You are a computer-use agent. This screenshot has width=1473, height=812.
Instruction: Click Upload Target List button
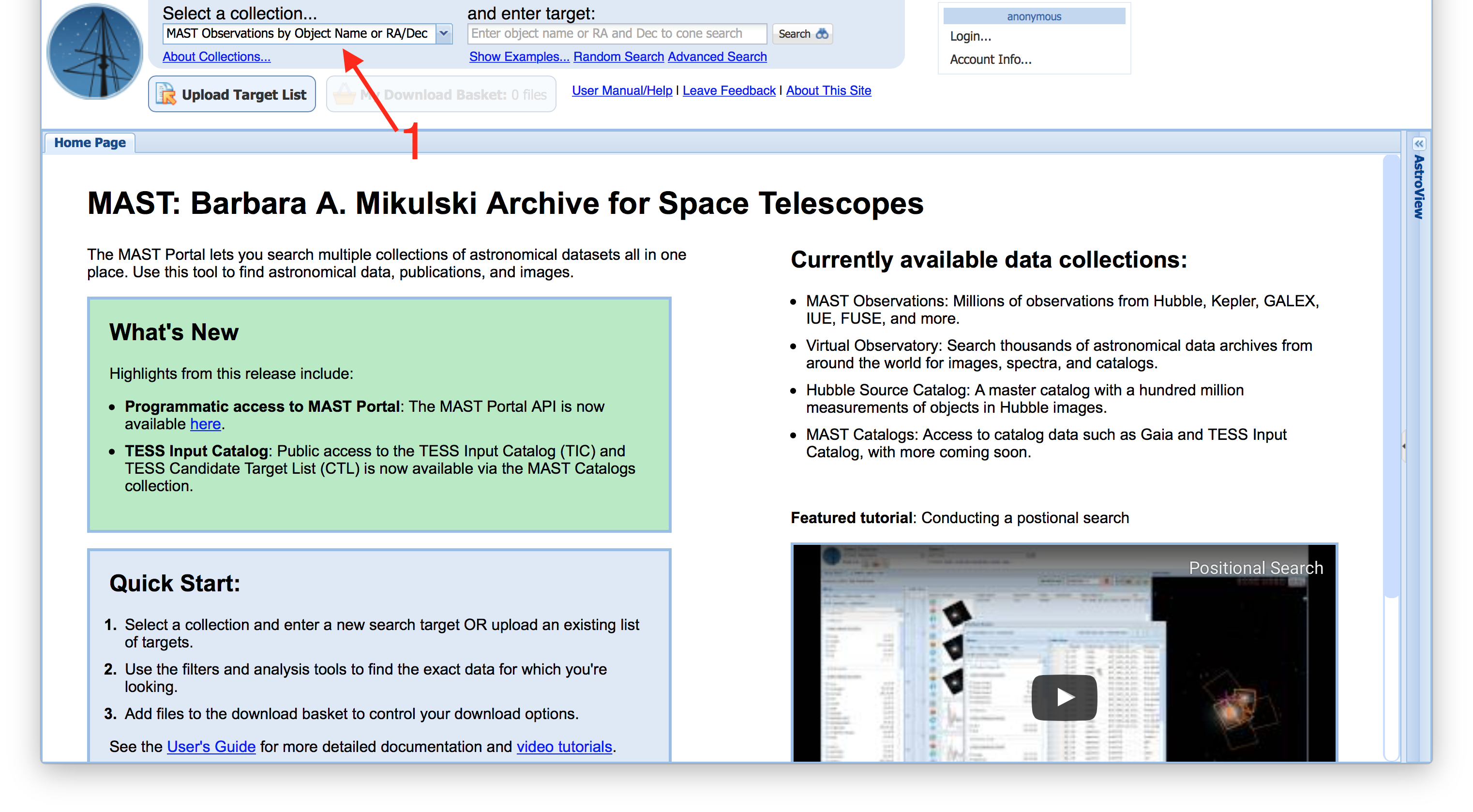coord(232,94)
